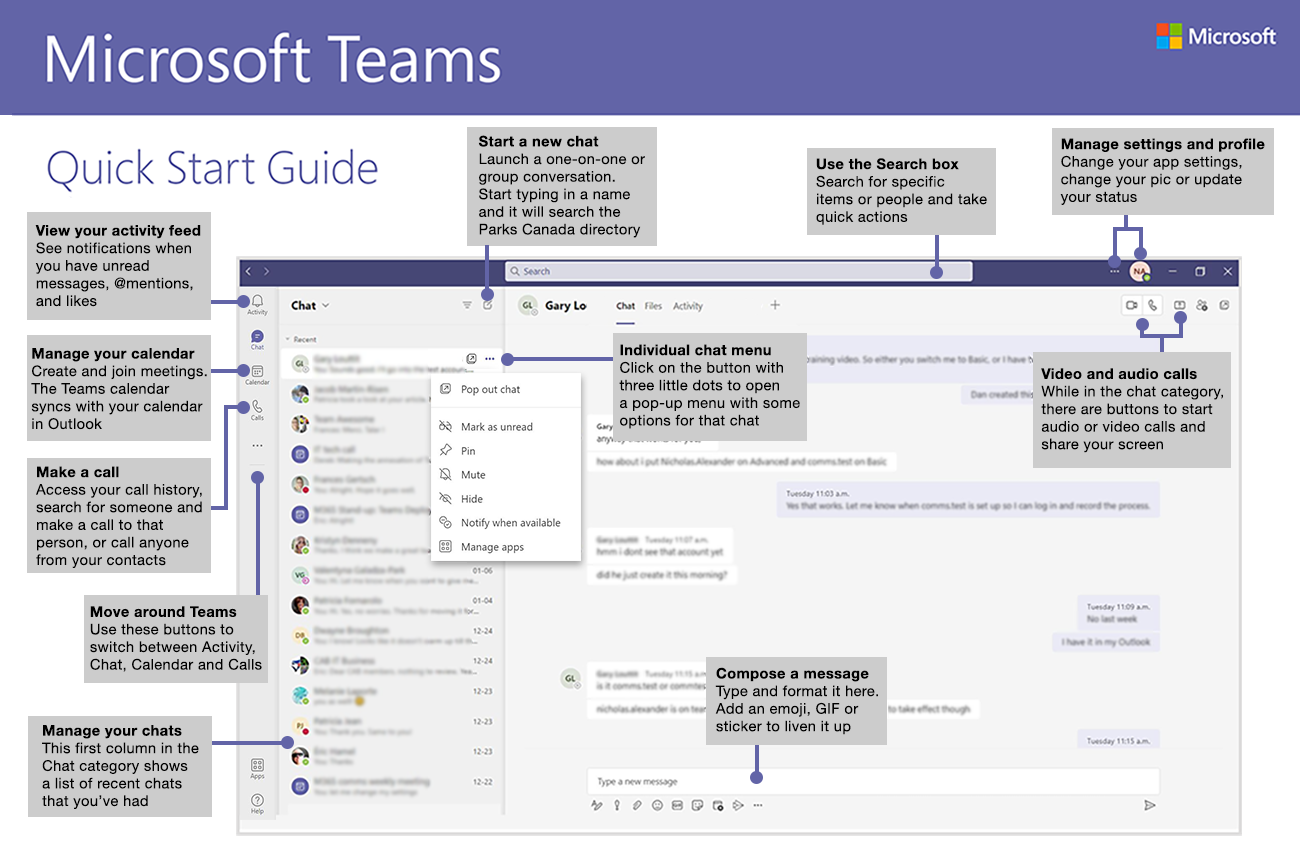Open the Activity feed in the sidebar

coord(257,304)
